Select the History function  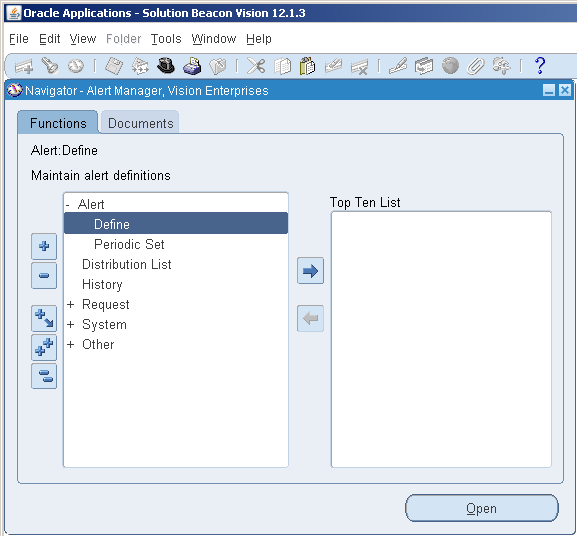102,284
